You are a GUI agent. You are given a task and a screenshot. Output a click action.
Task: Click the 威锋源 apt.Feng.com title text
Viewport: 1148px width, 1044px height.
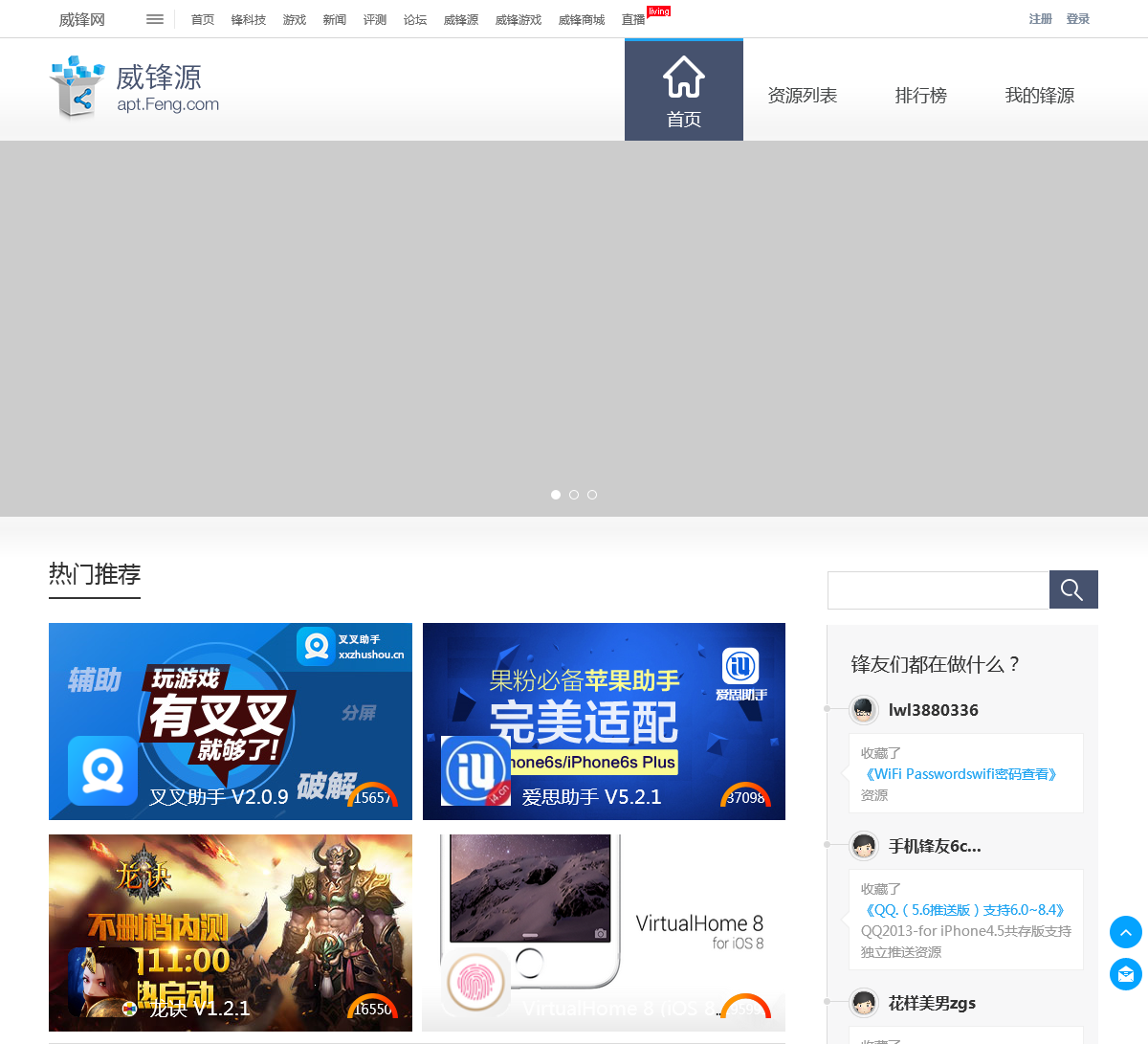(x=167, y=88)
